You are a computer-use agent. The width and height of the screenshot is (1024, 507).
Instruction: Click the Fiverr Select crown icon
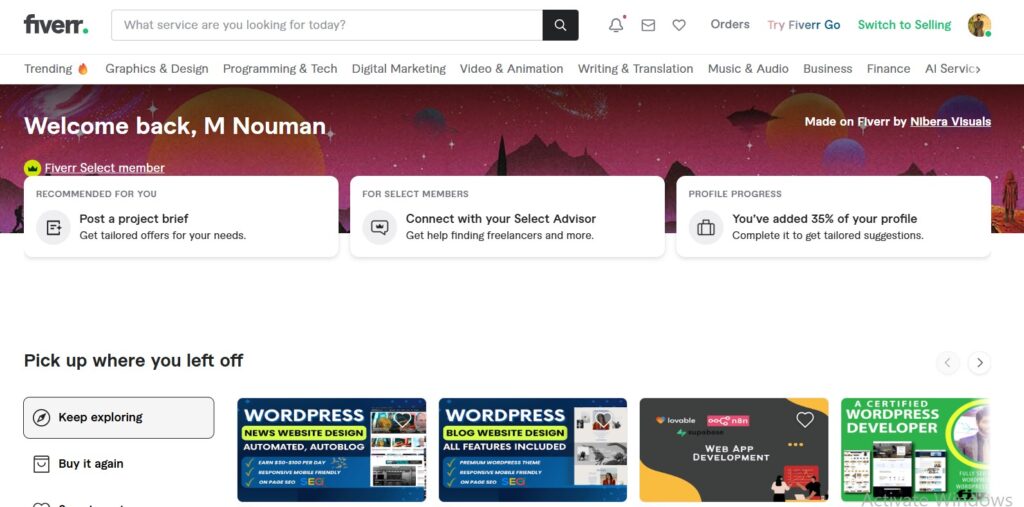[x=33, y=168]
